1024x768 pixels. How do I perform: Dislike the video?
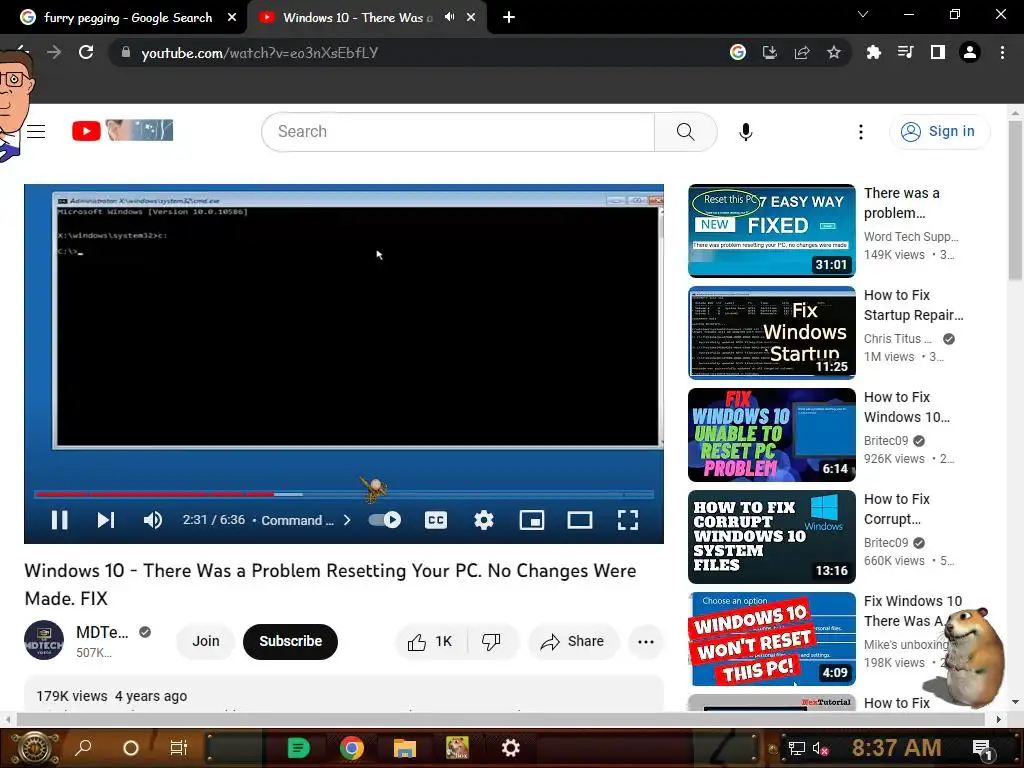click(492, 642)
